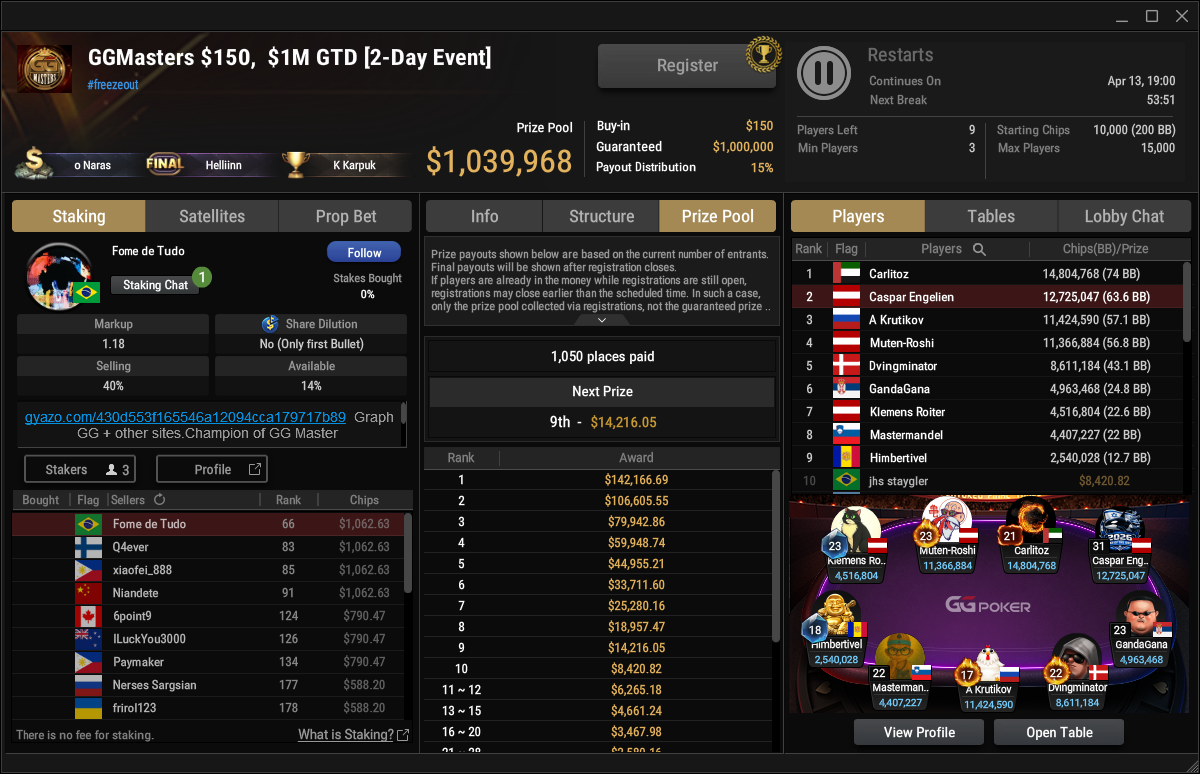Screen dimensions: 1200x774
Task: Click the Share Dilution coin icon
Action: [x=270, y=324]
